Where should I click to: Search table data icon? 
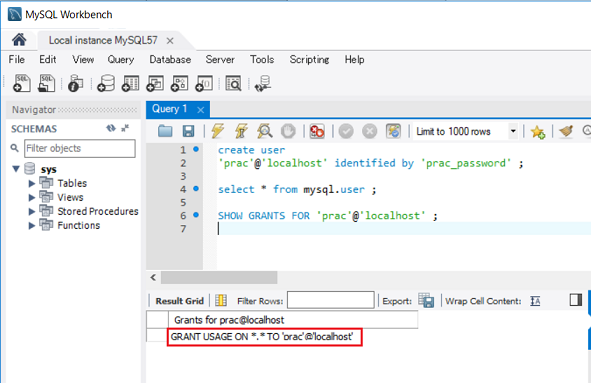[x=233, y=83]
